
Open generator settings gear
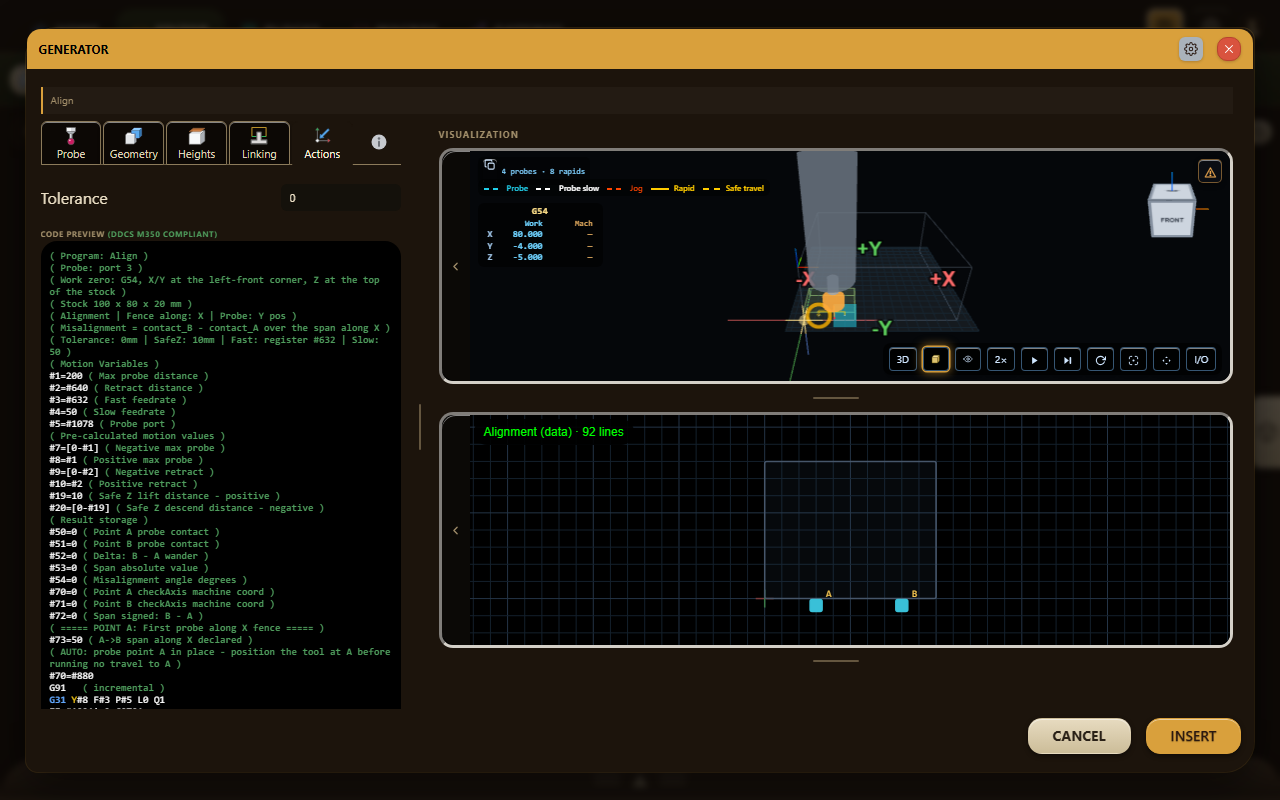tap(1191, 49)
